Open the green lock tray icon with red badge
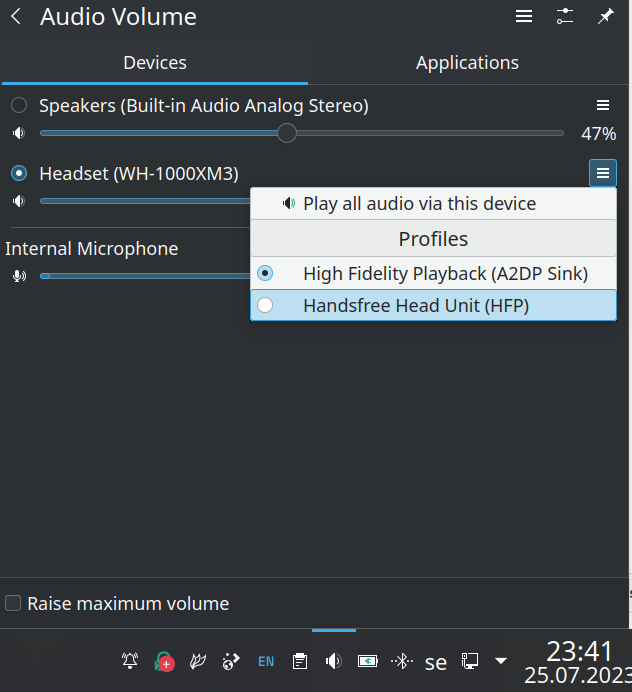Viewport: 632px width, 692px height. click(x=164, y=661)
